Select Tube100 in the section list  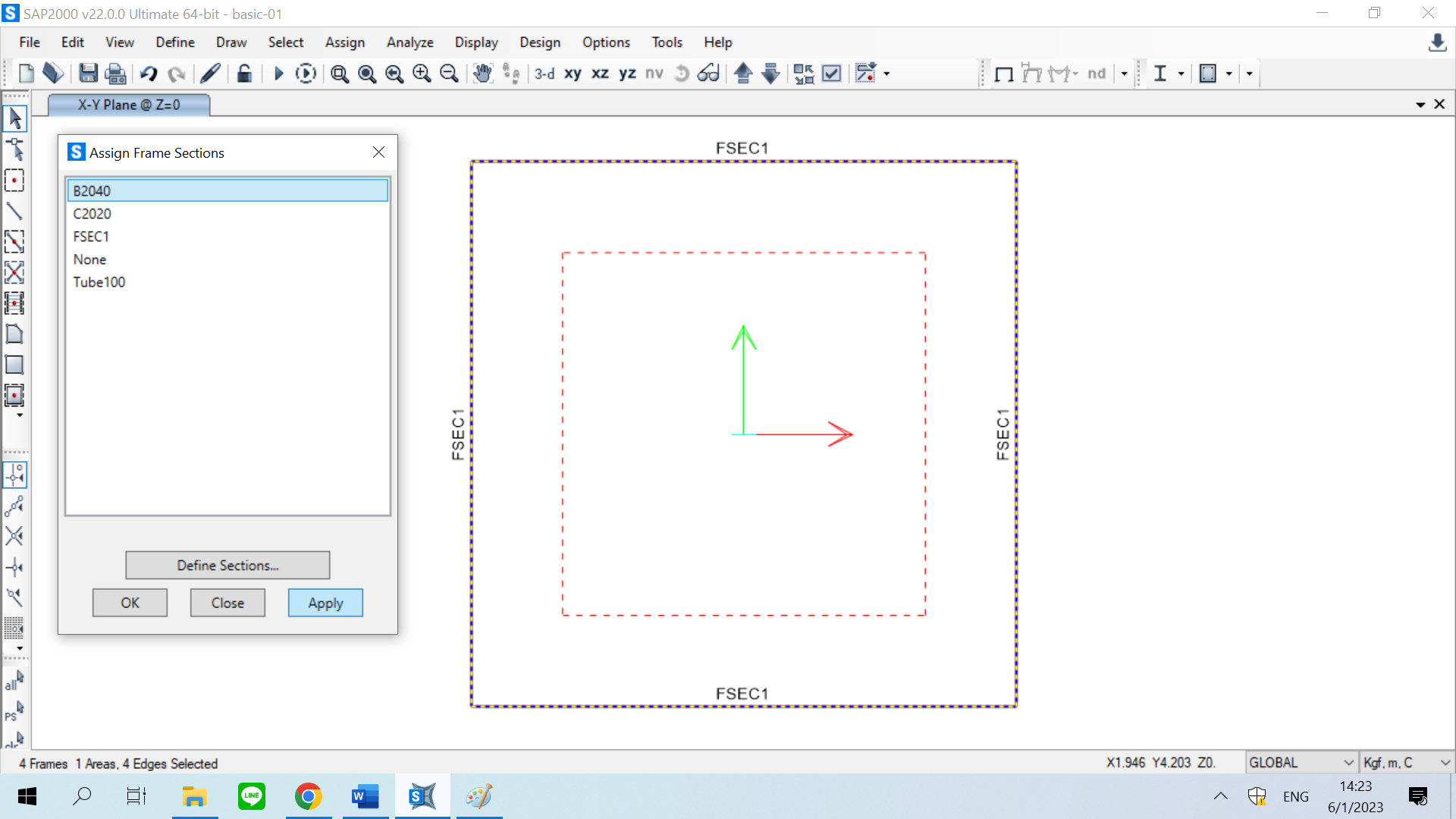pyautogui.click(x=99, y=282)
